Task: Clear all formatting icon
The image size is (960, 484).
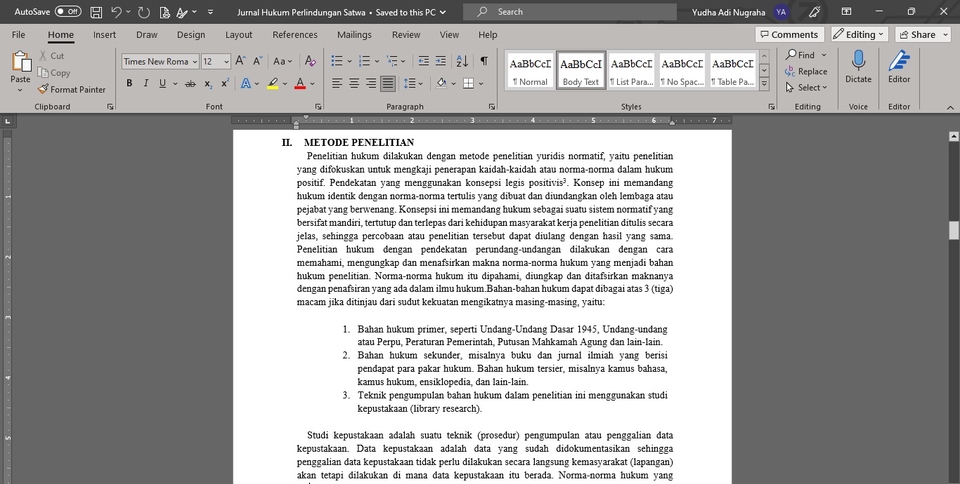Action: coord(310,61)
